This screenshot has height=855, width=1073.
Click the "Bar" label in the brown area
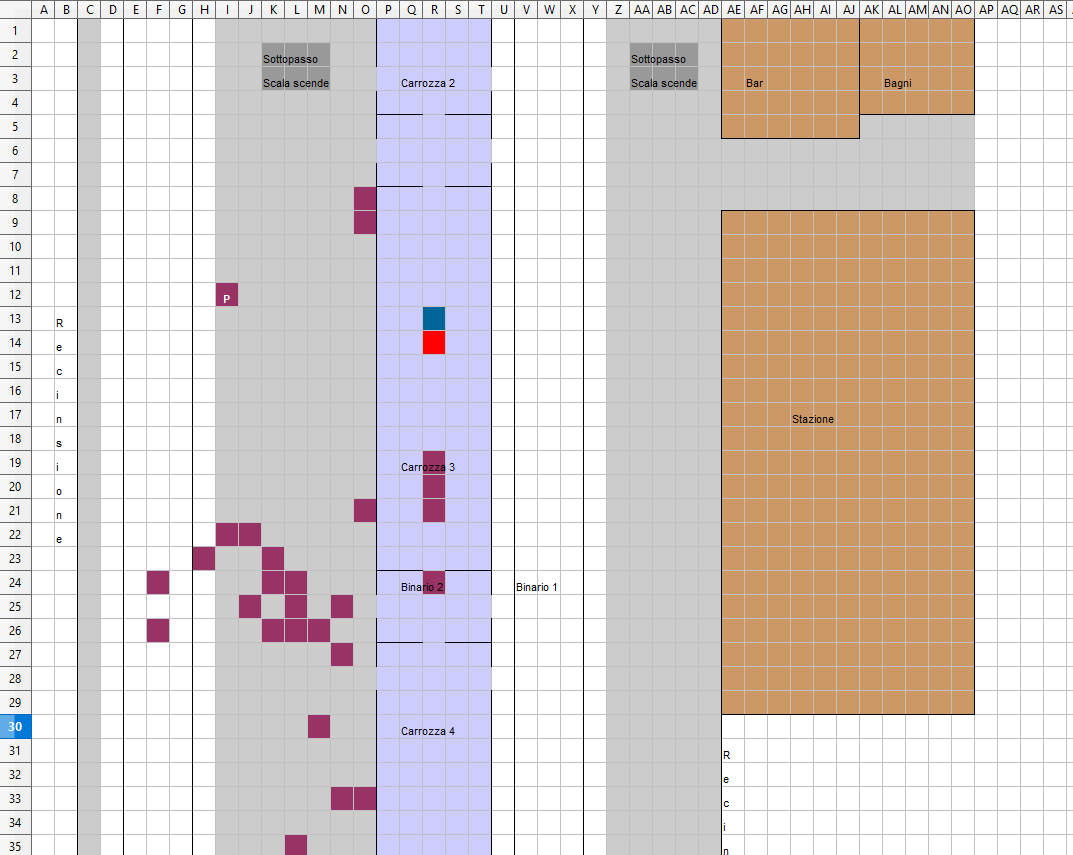tap(754, 83)
